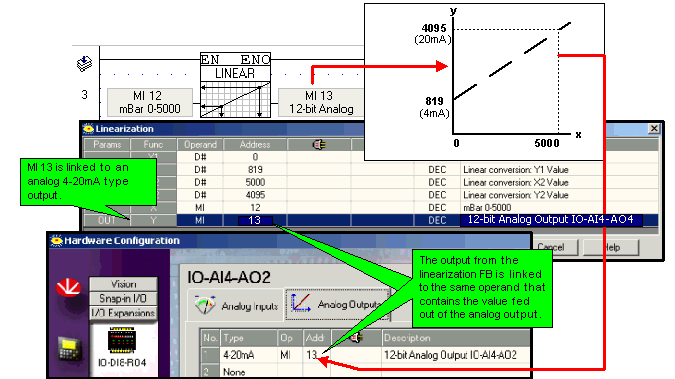This screenshot has height=379, width=675.
Task: Click the Cancel button in Linearization
Action: click(x=551, y=247)
